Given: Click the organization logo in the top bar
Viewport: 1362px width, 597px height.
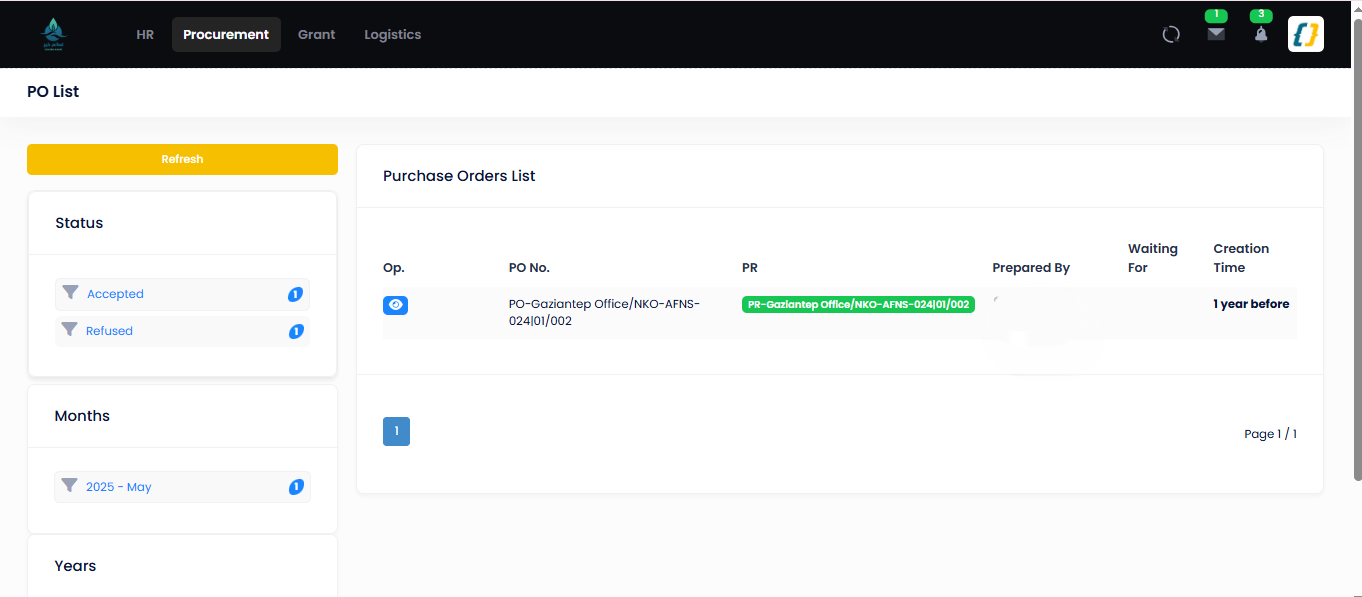Looking at the screenshot, I should tap(54, 34).
